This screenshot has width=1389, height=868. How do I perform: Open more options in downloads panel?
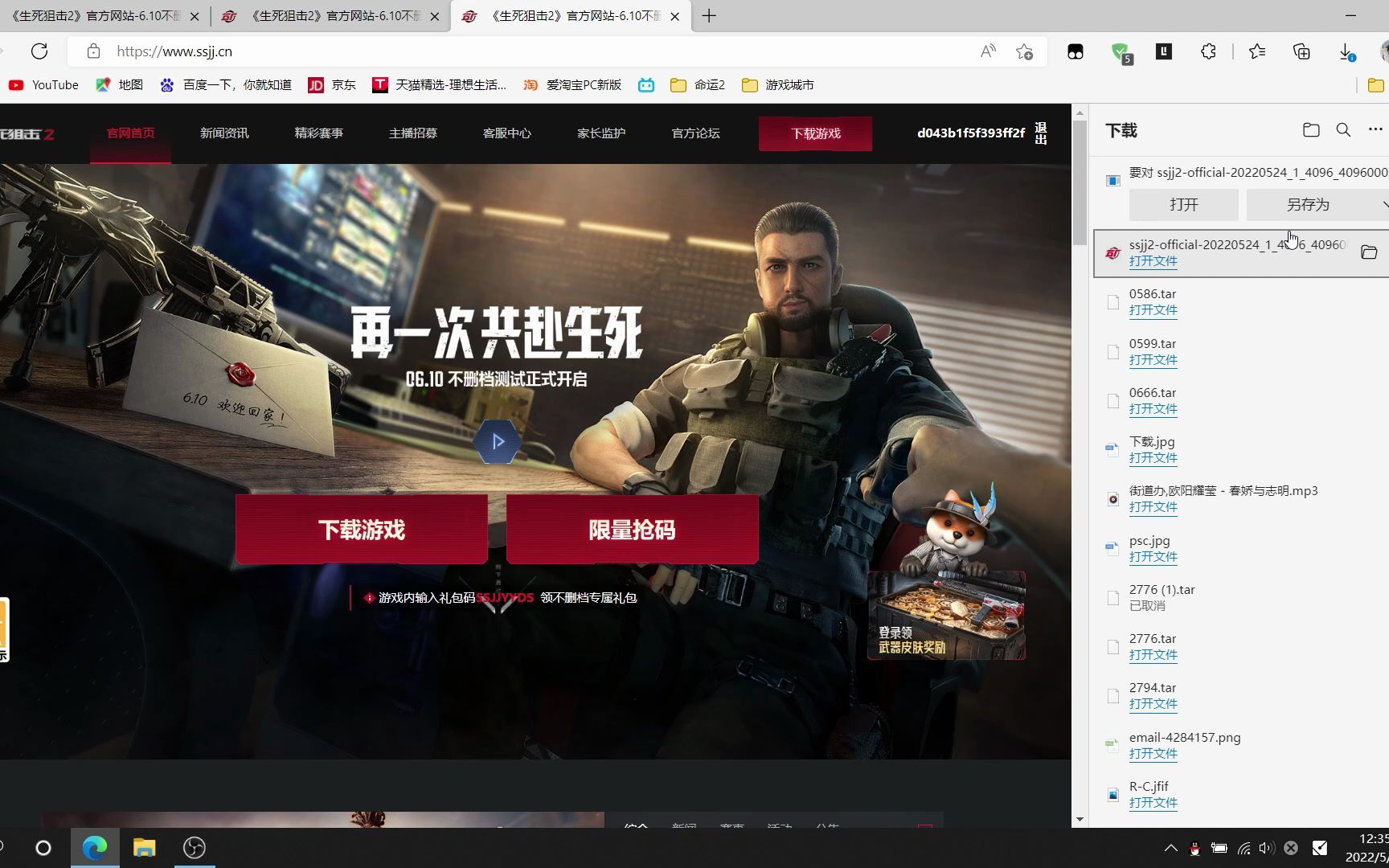coord(1375,129)
